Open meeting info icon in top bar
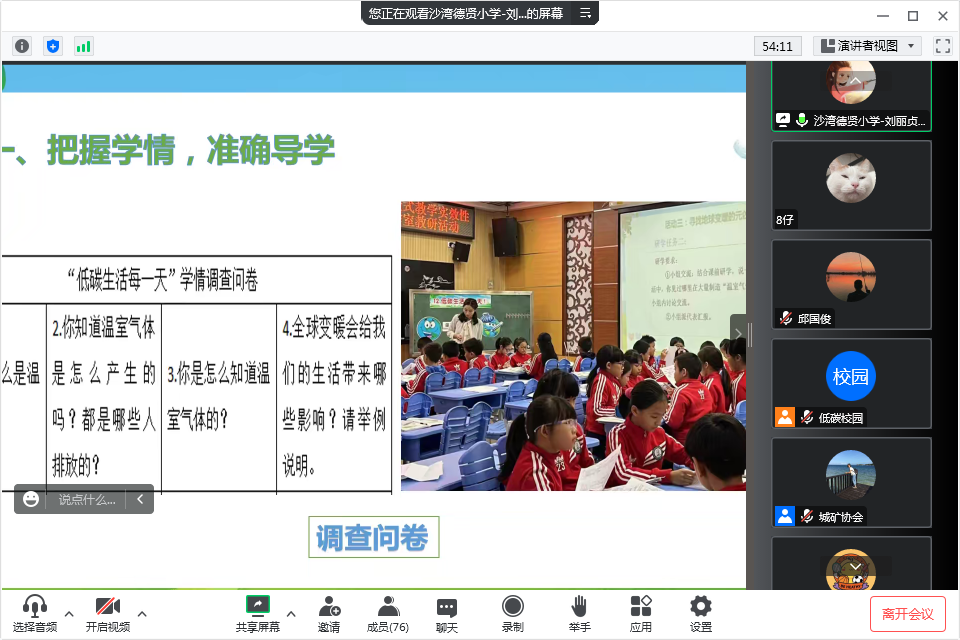960x640 pixels. (x=22, y=46)
